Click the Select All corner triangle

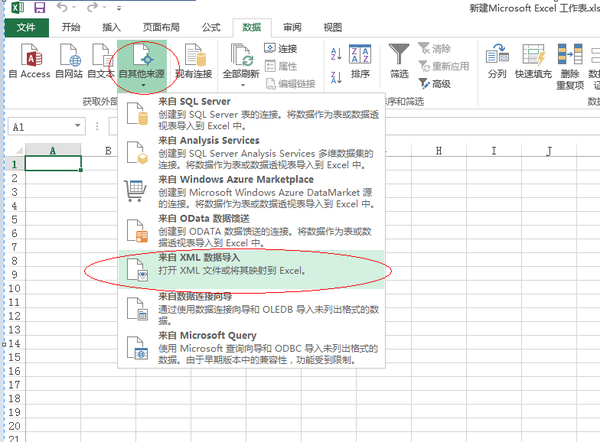(x=18, y=150)
